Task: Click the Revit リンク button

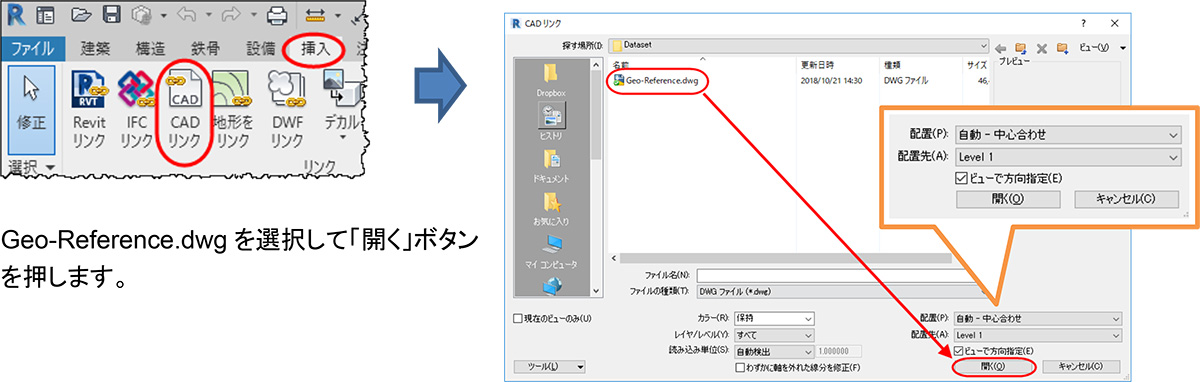Action: 90,110
